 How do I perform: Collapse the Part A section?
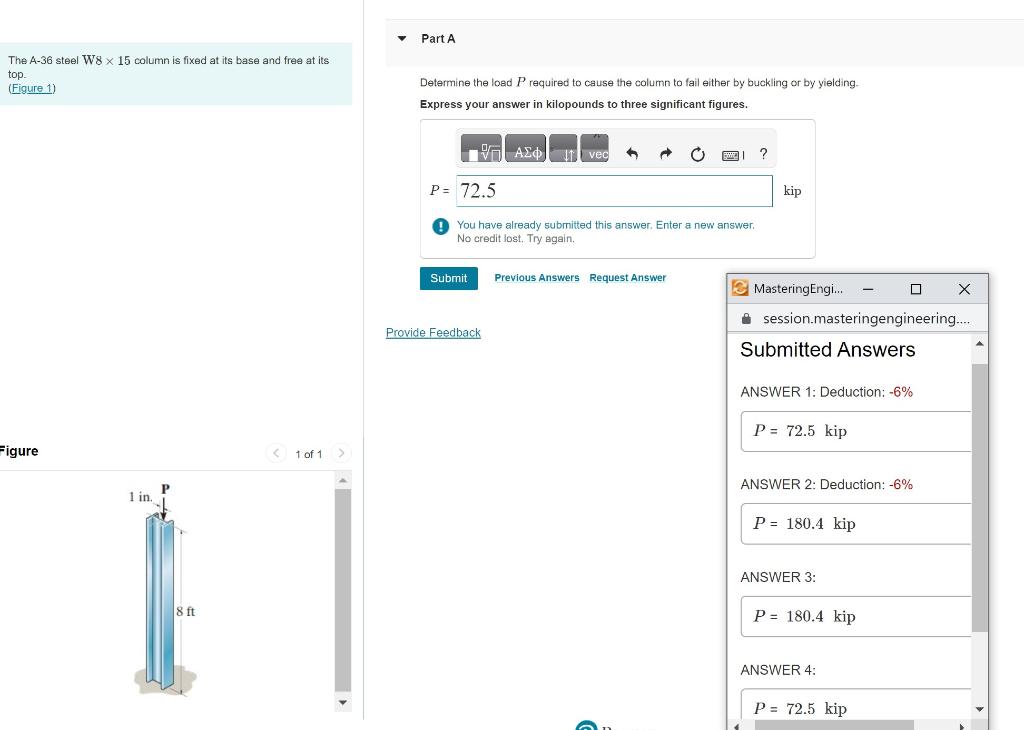tap(401, 38)
